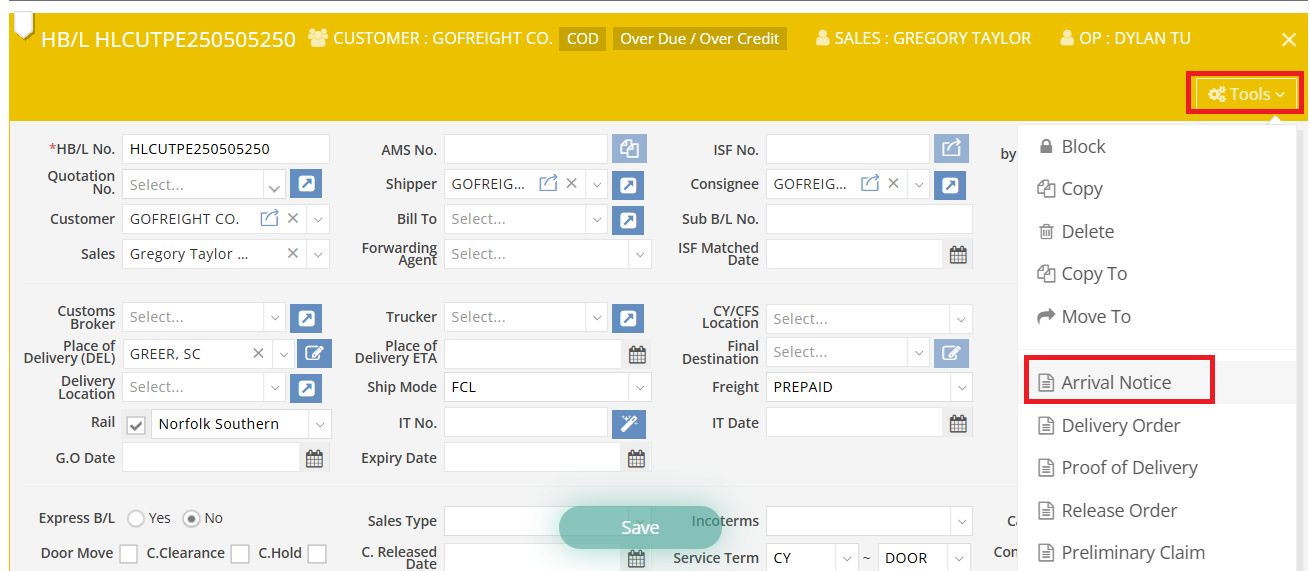Screen dimensions: 1310x571
Task: Open the calendar for G.O Date
Action: pos(314,459)
